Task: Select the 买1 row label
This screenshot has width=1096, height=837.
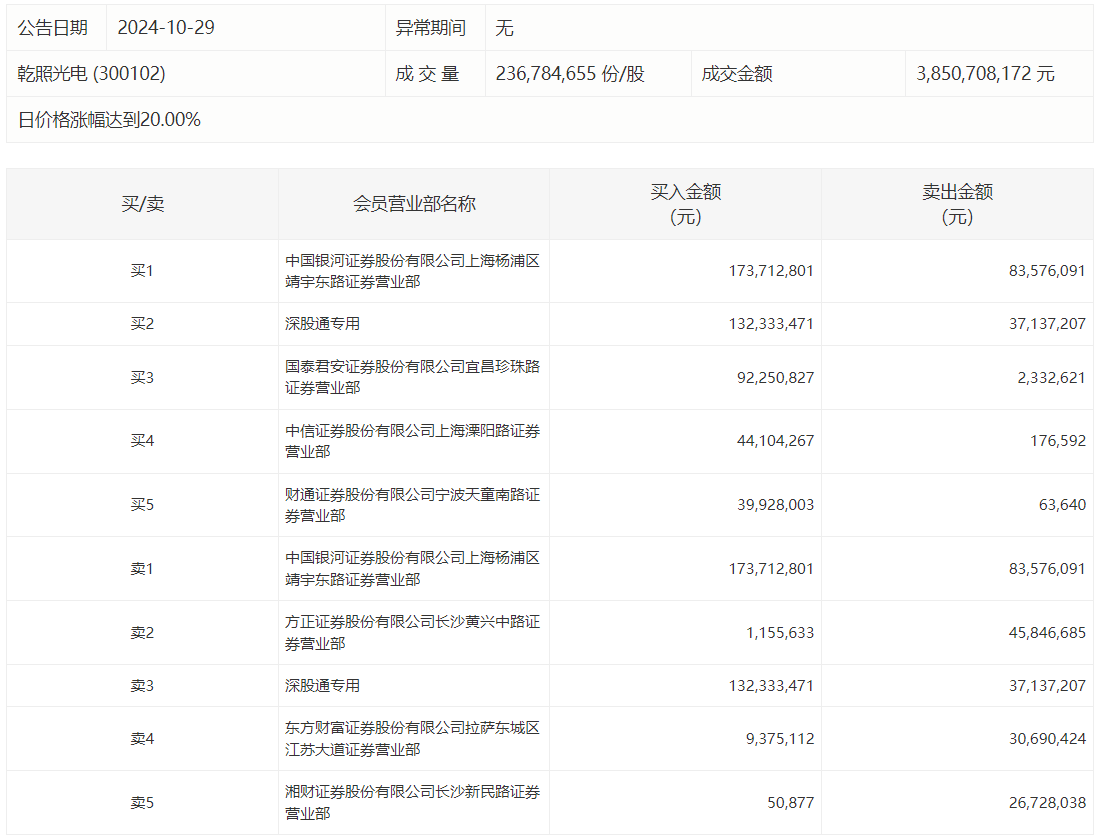Action: 142,271
